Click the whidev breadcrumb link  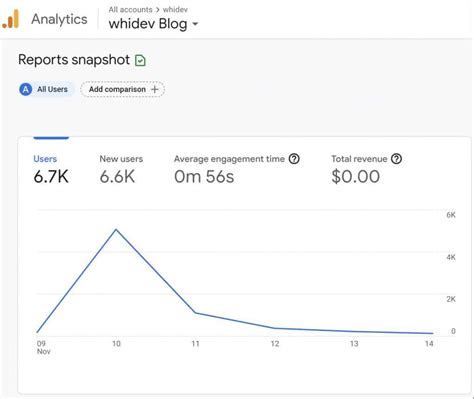(x=175, y=10)
